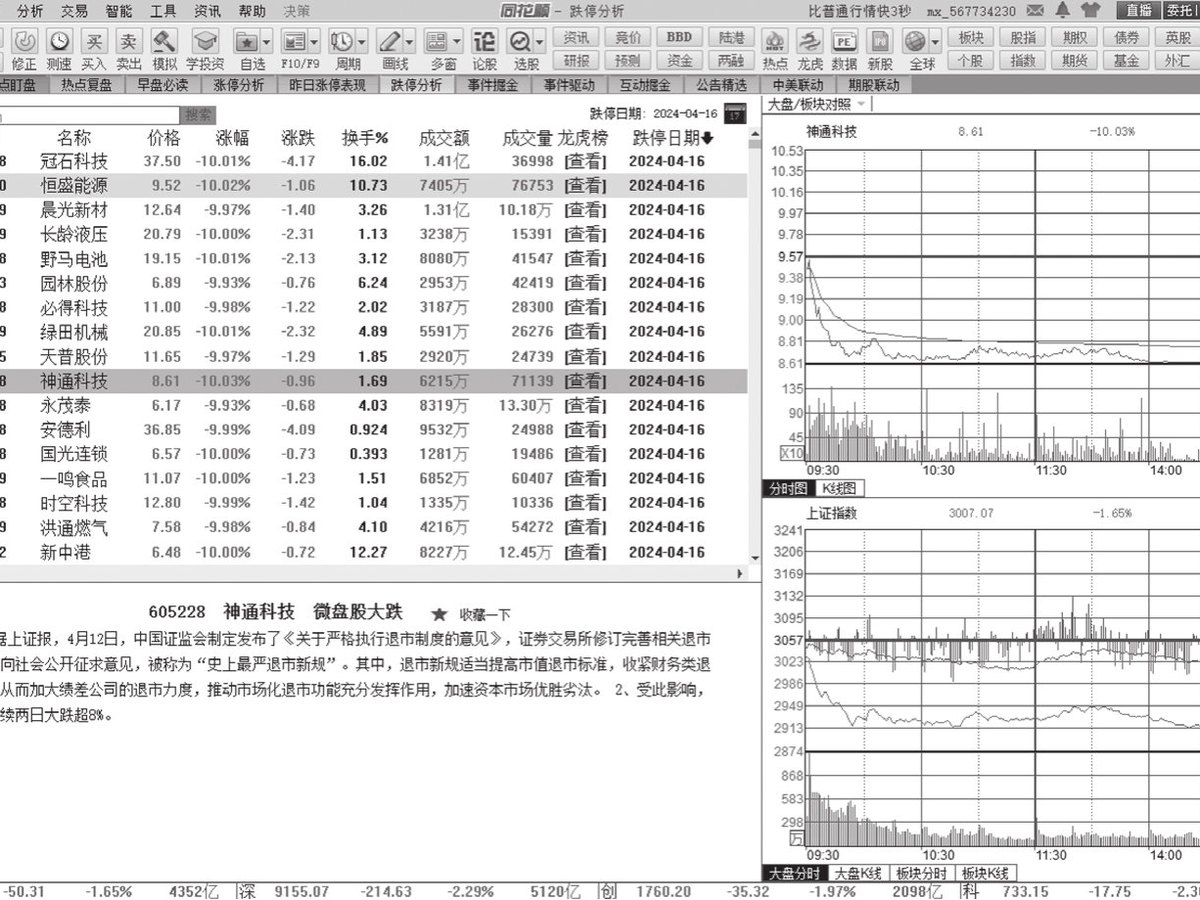Expand the 选股 dropdown arrow
The width and height of the screenshot is (1200, 900).
point(539,42)
